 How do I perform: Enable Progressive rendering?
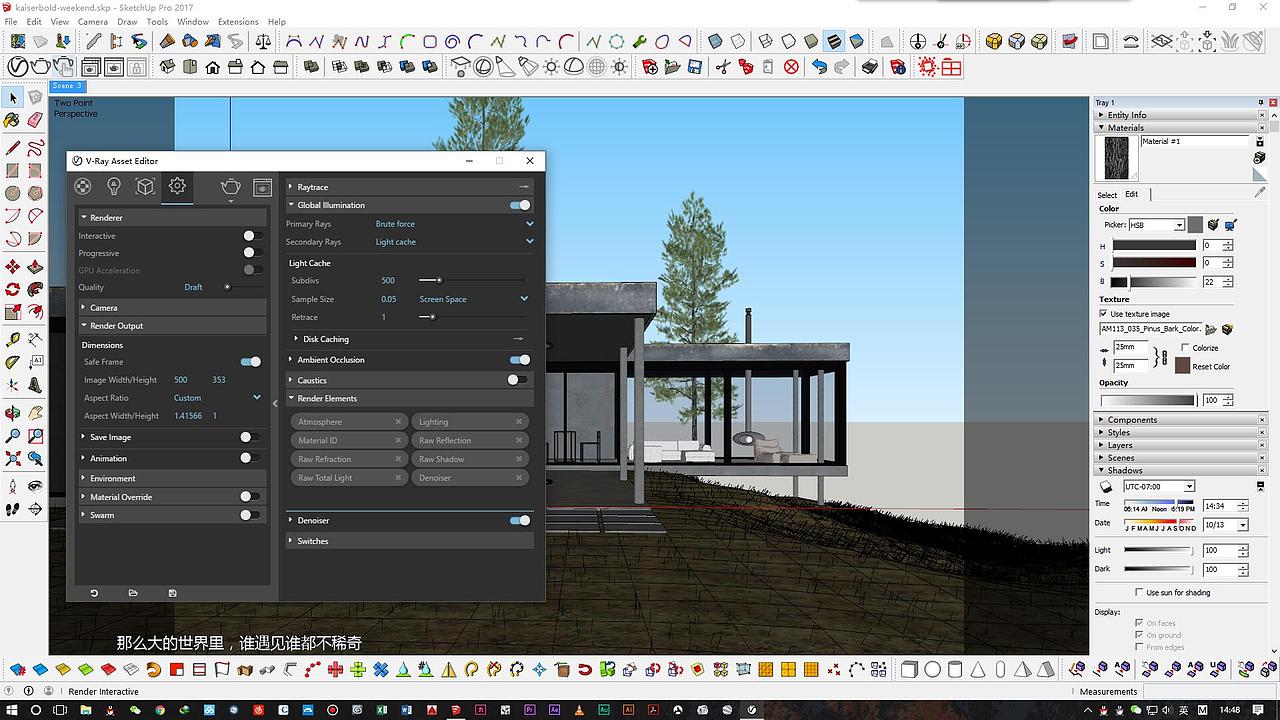(251, 252)
